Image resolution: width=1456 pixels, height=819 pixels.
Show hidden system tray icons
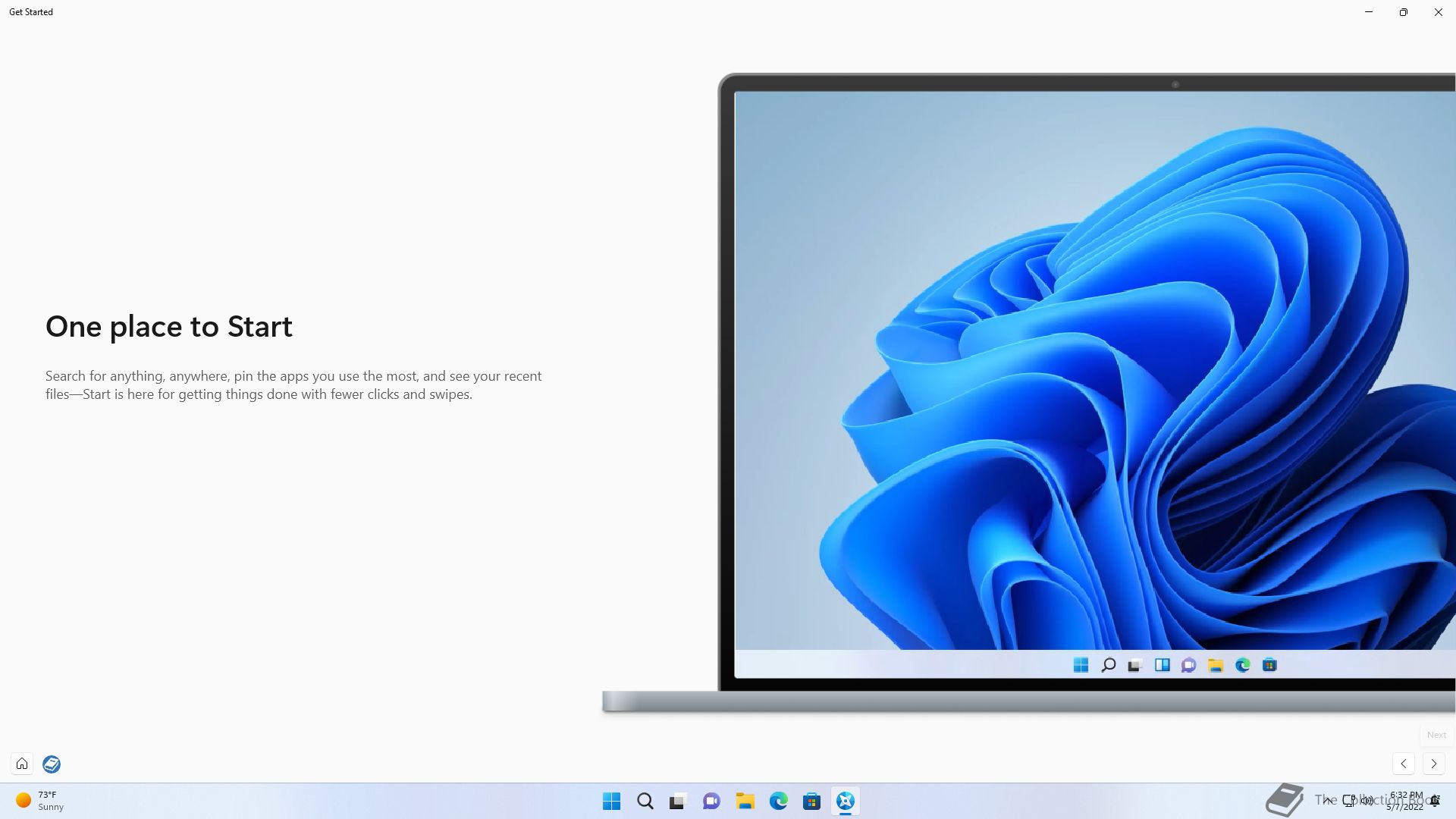[1327, 800]
